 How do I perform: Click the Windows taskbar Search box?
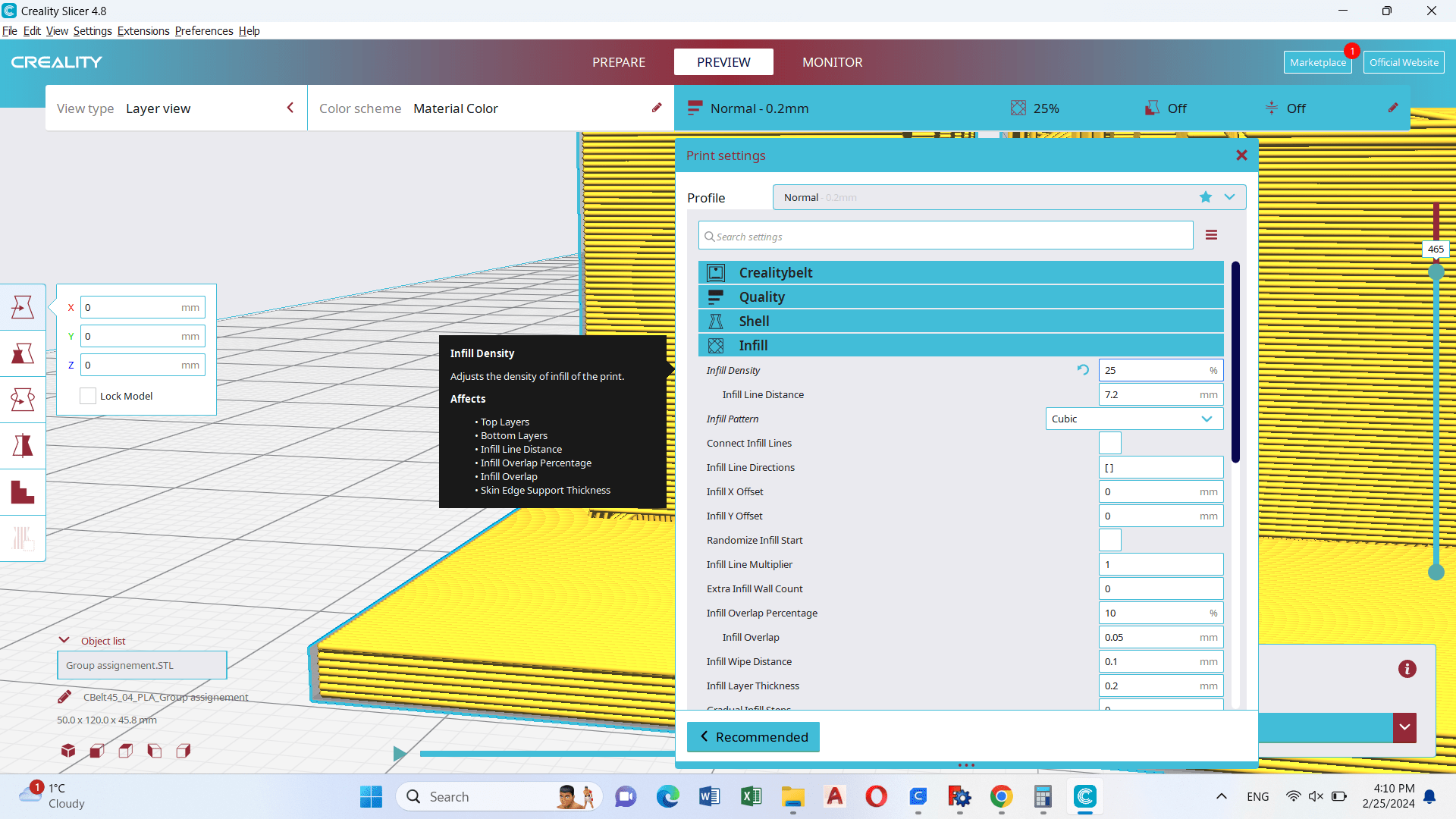pos(498,796)
